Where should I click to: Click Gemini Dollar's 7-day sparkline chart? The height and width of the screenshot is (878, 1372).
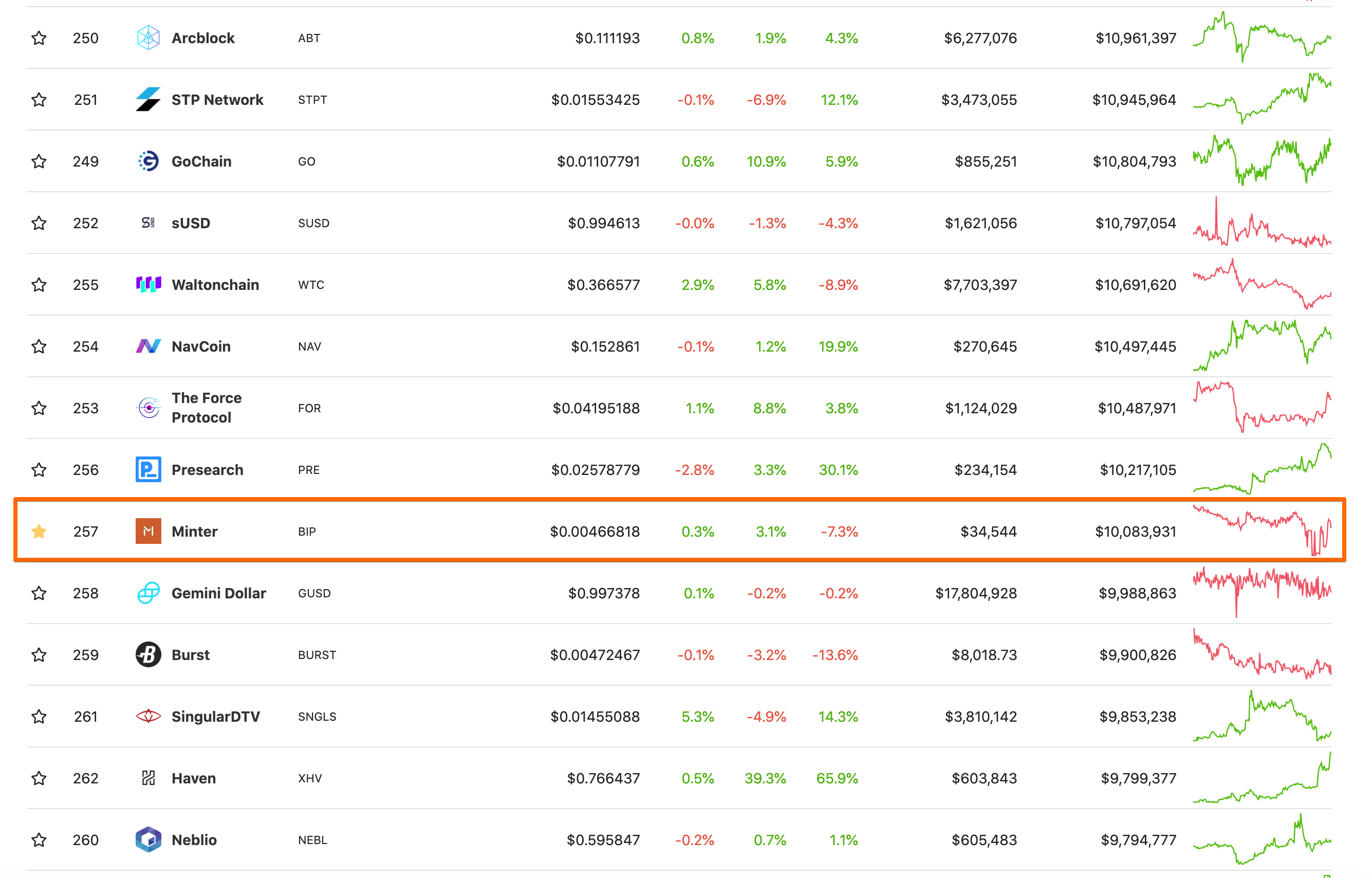pos(1262,592)
